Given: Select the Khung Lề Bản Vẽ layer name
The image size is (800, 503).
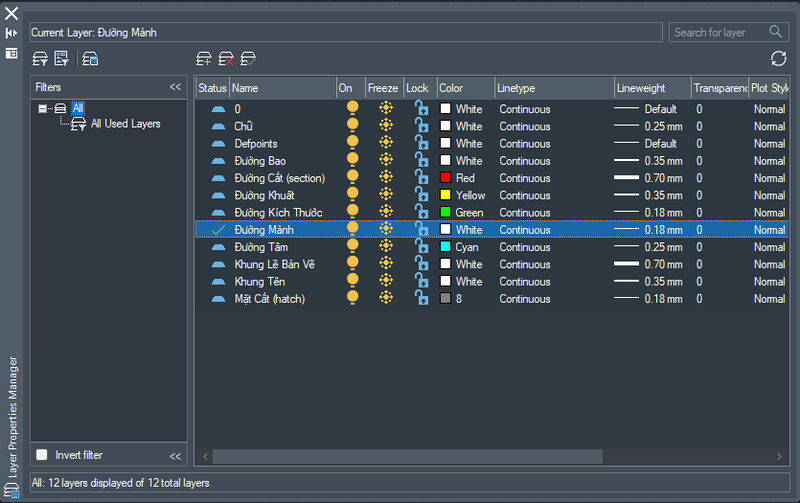Looking at the screenshot, I should pyautogui.click(x=274, y=265).
